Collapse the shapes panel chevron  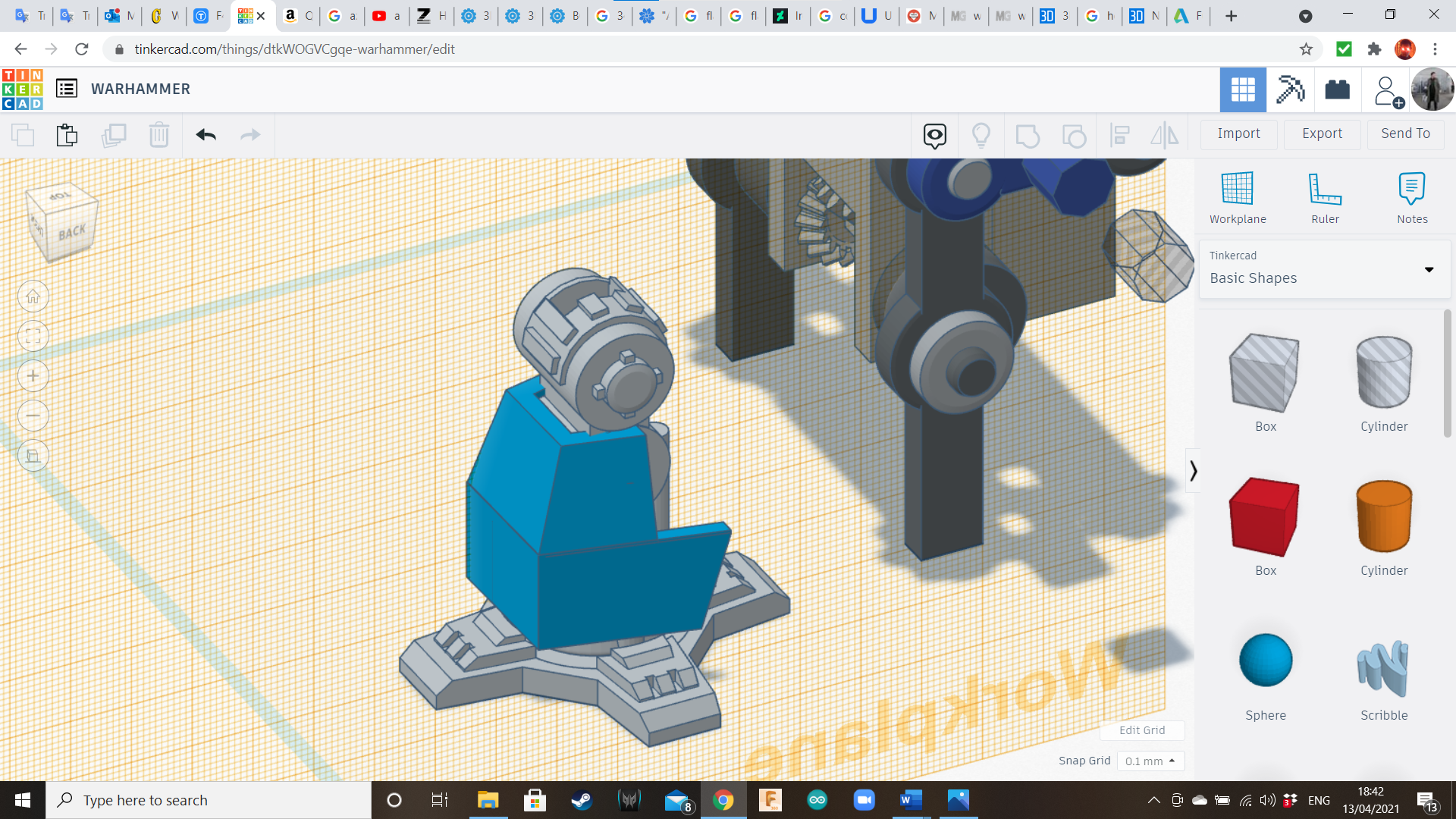click(1193, 471)
